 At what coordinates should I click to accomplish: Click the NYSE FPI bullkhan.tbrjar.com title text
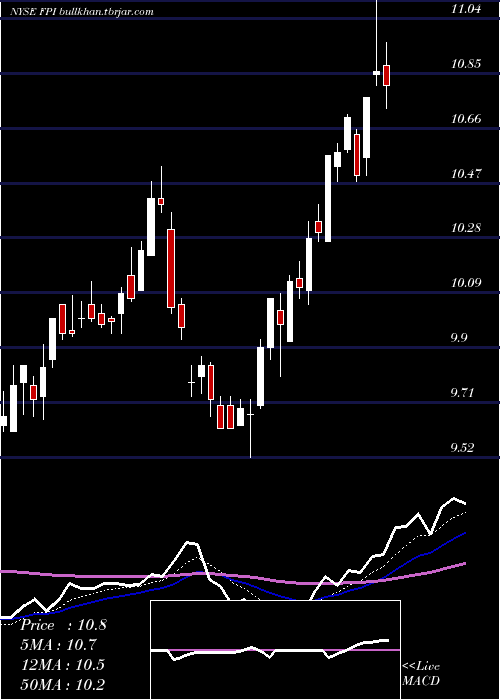point(82,12)
